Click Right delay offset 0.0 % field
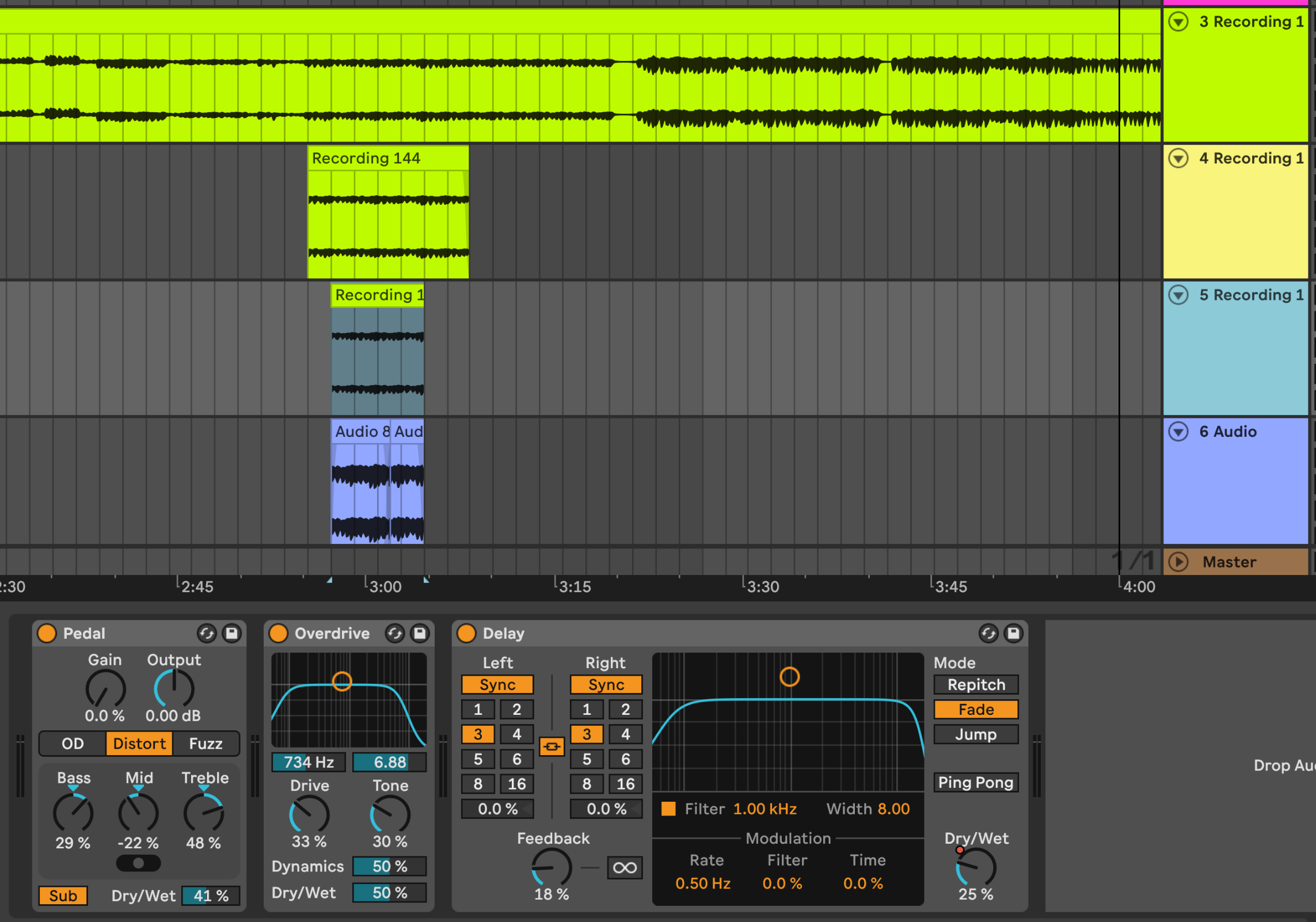This screenshot has width=1316, height=922. [606, 809]
